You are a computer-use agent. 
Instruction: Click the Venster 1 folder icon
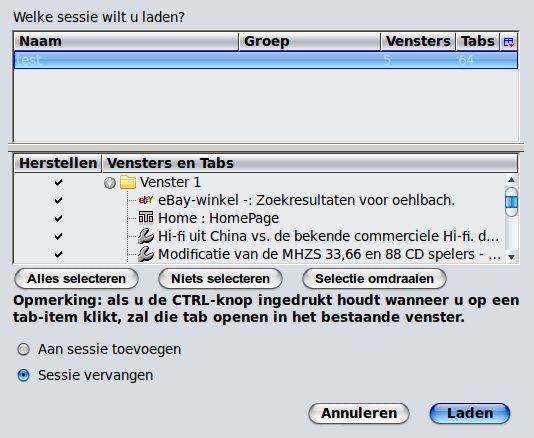click(128, 182)
